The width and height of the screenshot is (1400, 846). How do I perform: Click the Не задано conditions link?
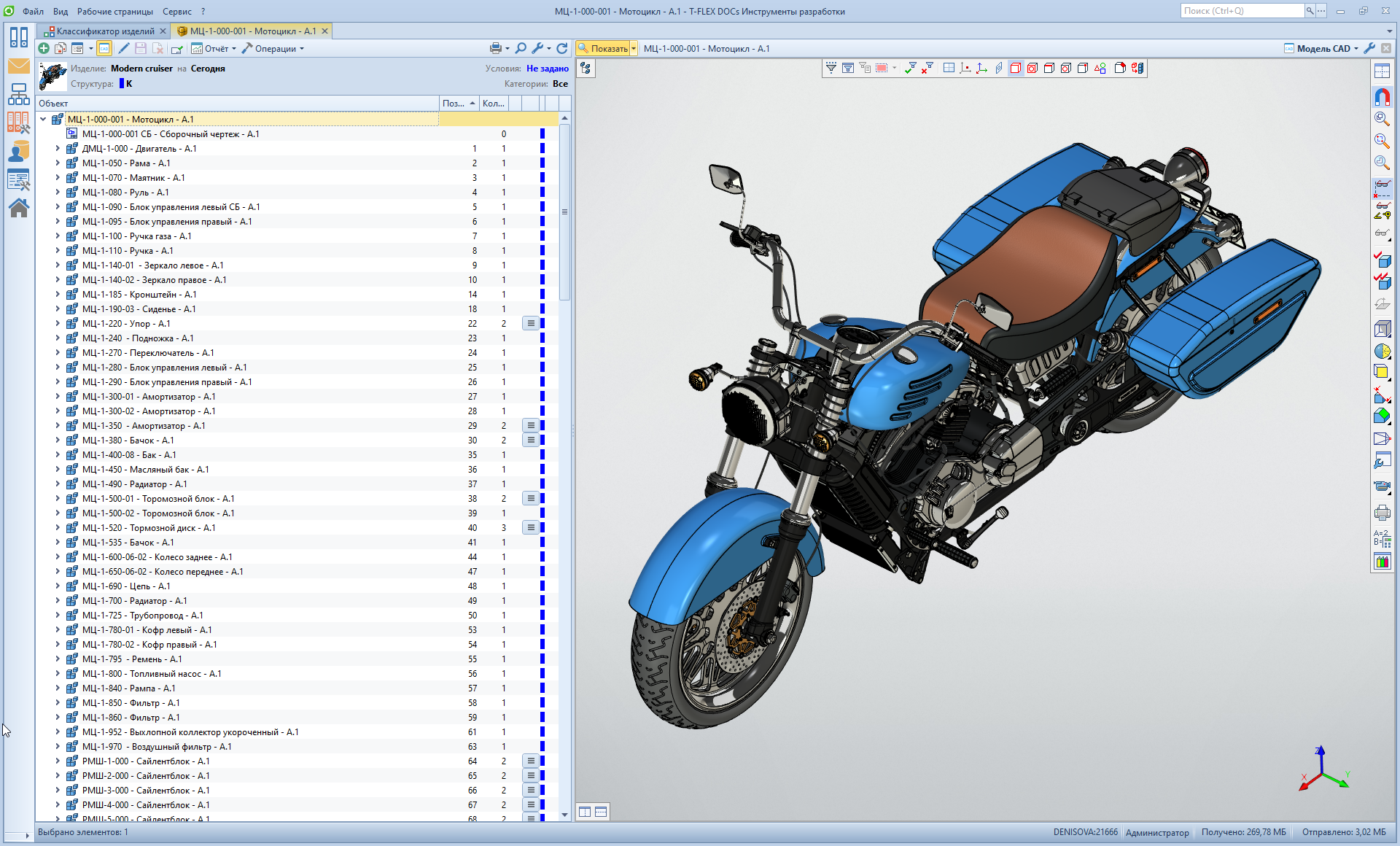click(547, 68)
